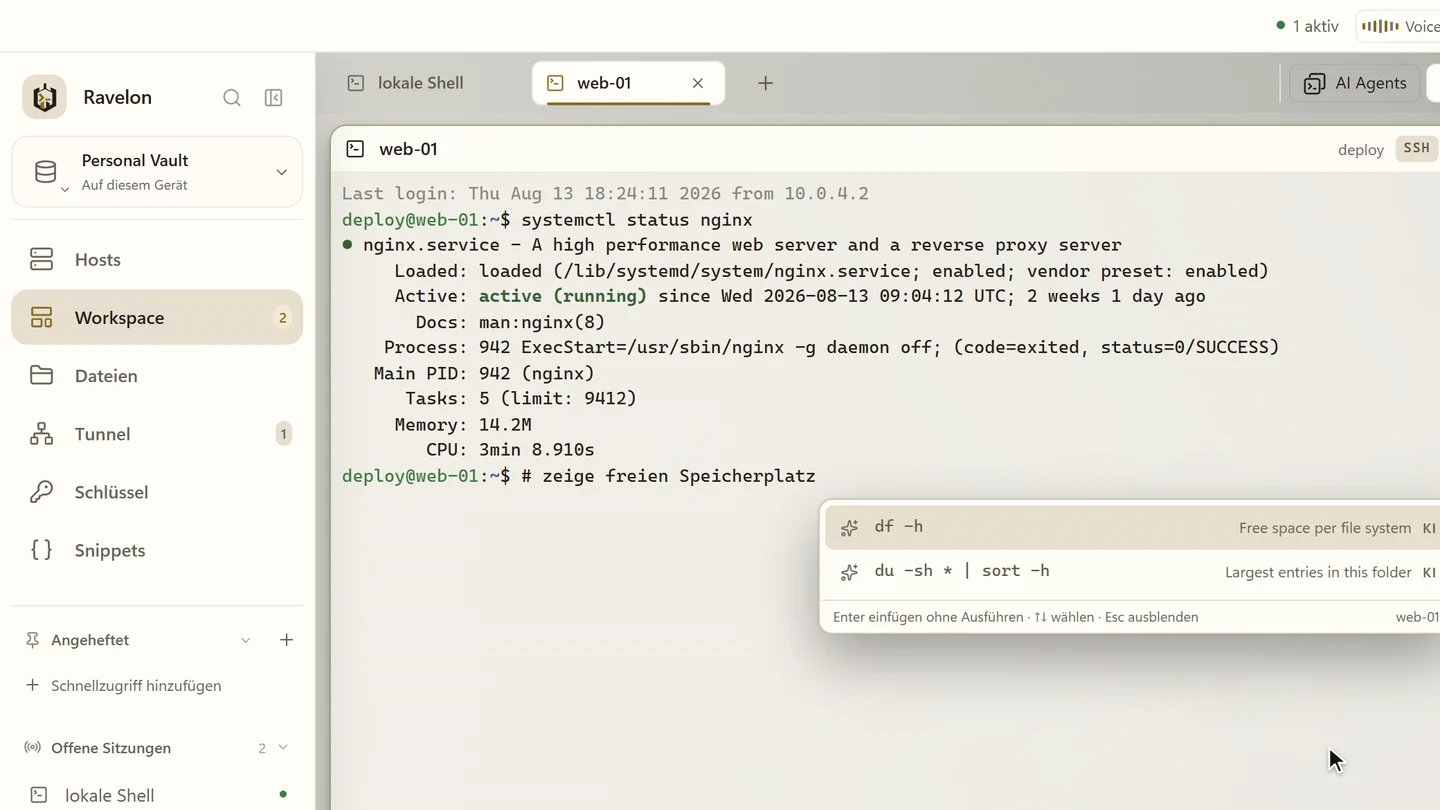The image size is (1440, 810).
Task: Click the suggestion hint 'Enter einfügen ohne Ausführen'
Action: tap(928, 617)
